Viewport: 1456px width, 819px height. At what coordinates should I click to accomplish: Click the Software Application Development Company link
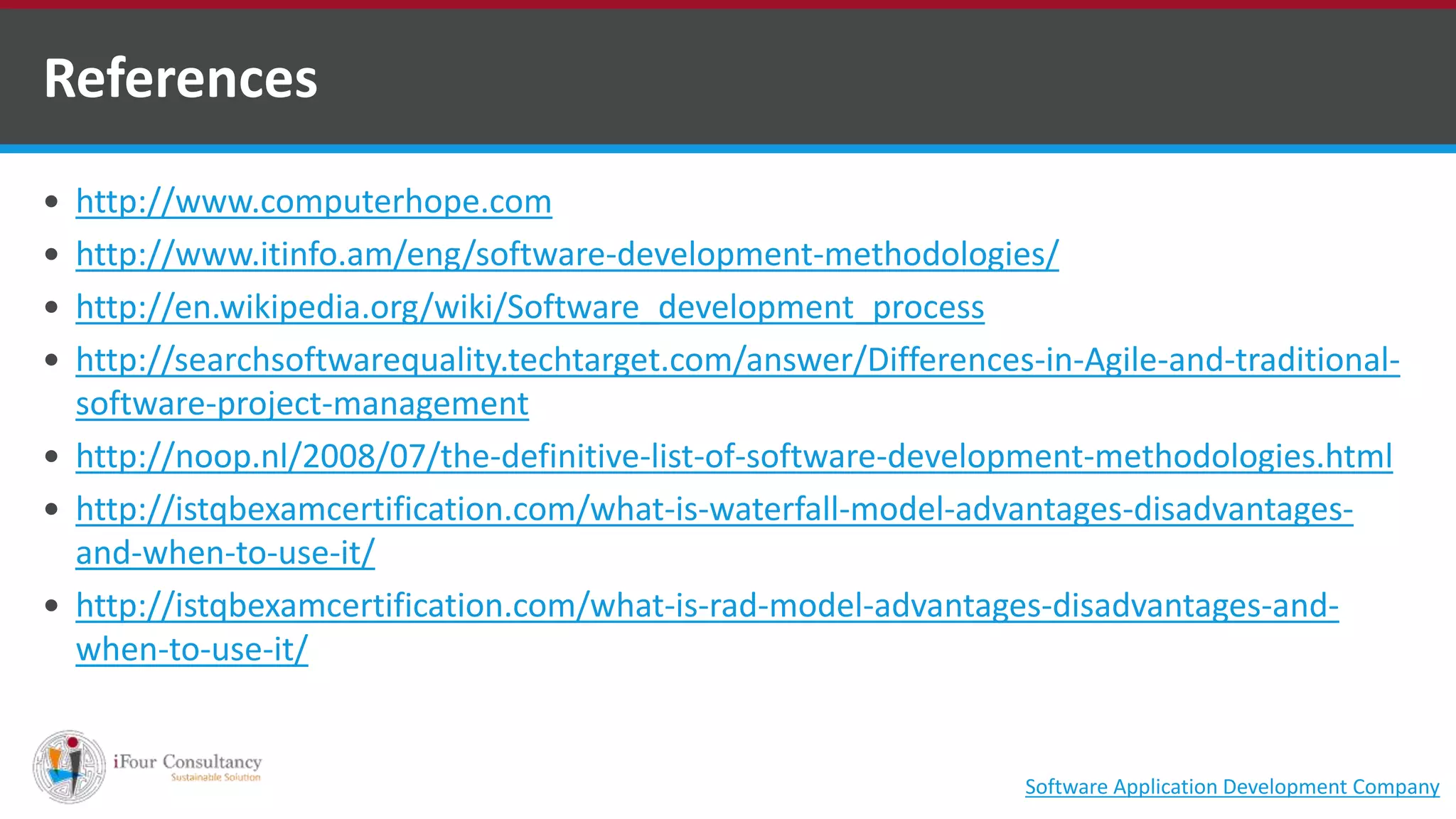(1232, 786)
